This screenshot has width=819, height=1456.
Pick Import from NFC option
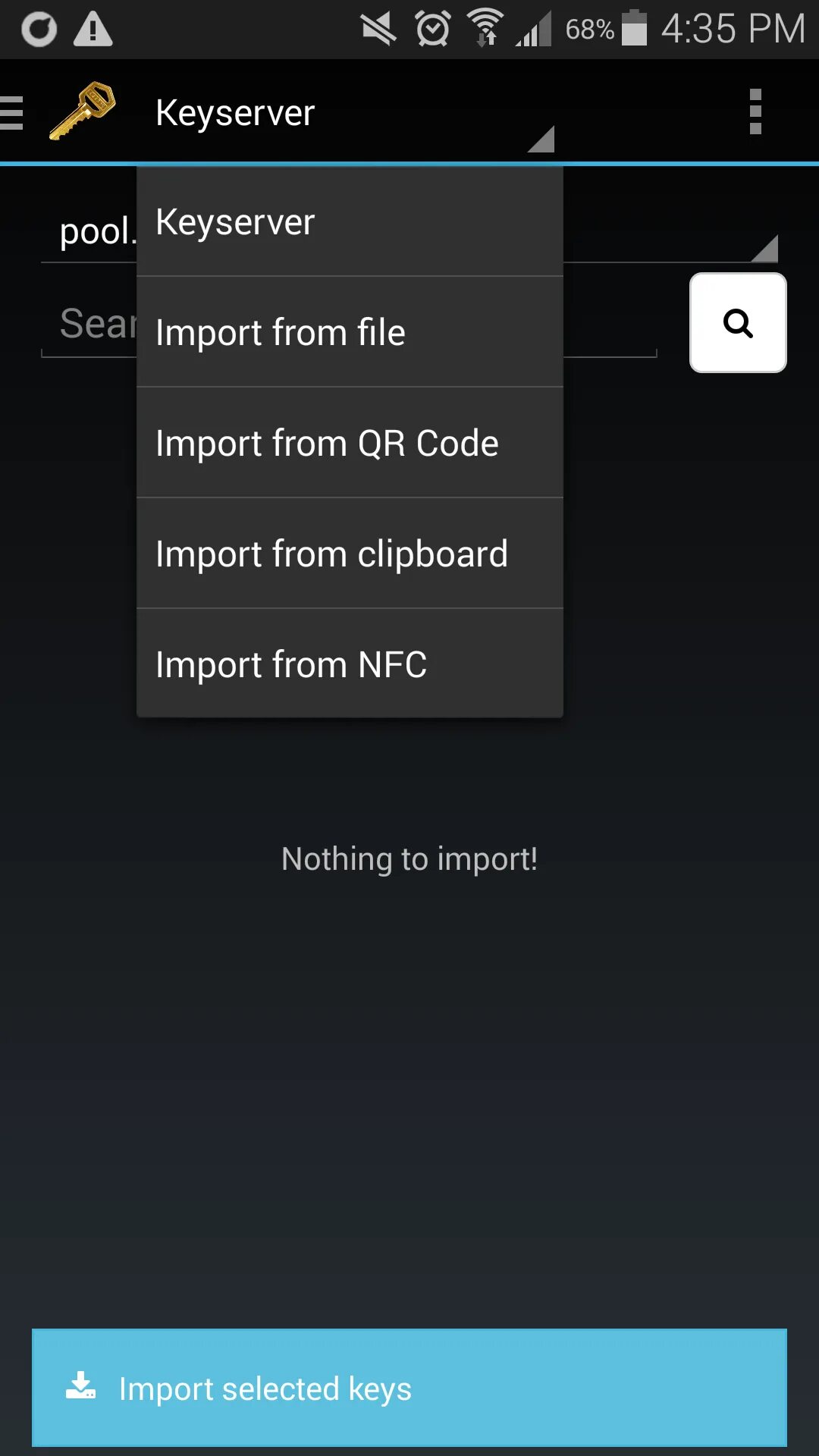(349, 665)
